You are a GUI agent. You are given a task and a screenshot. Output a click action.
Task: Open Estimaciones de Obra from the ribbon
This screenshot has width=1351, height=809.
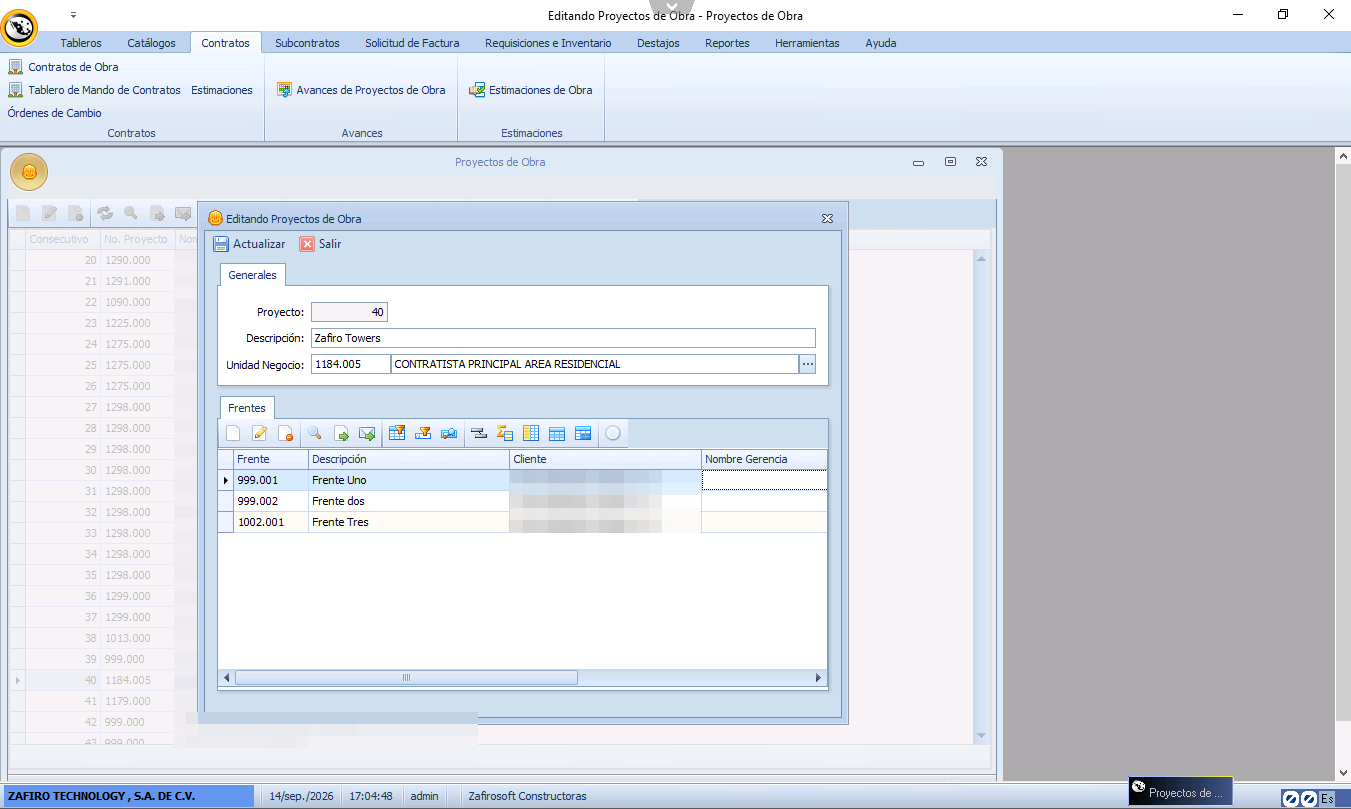[531, 90]
